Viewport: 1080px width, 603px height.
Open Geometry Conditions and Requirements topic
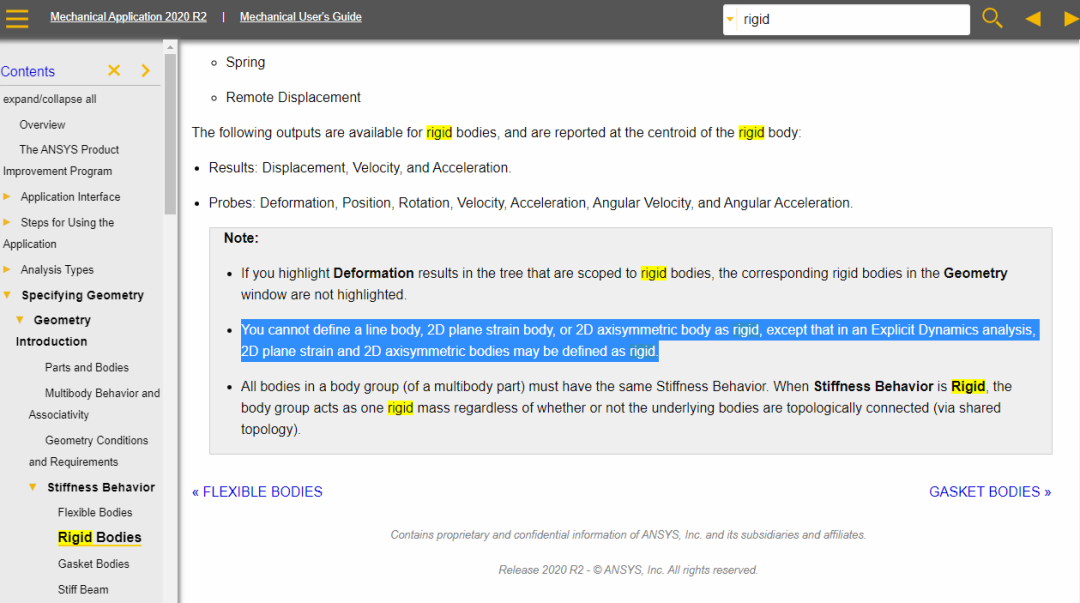pos(88,451)
